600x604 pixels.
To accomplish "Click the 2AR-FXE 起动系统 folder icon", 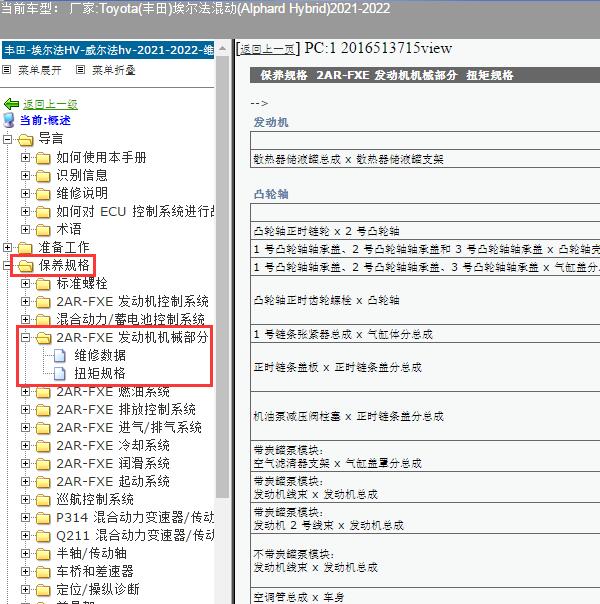I will (x=43, y=482).
